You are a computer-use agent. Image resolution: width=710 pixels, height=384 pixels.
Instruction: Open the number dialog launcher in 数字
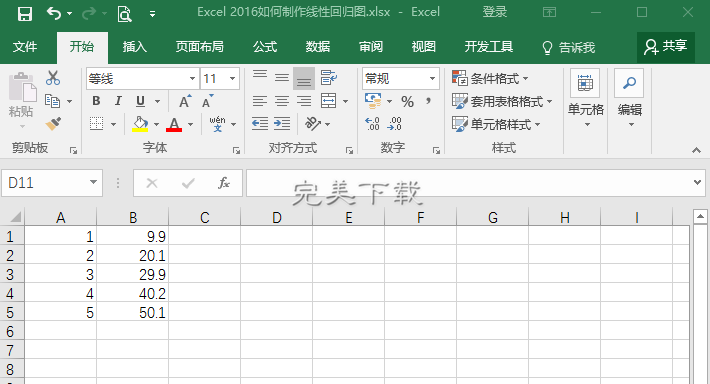tap(436, 150)
